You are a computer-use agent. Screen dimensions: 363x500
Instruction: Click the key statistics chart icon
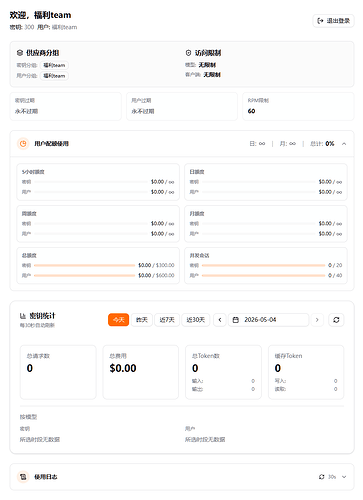(23, 316)
